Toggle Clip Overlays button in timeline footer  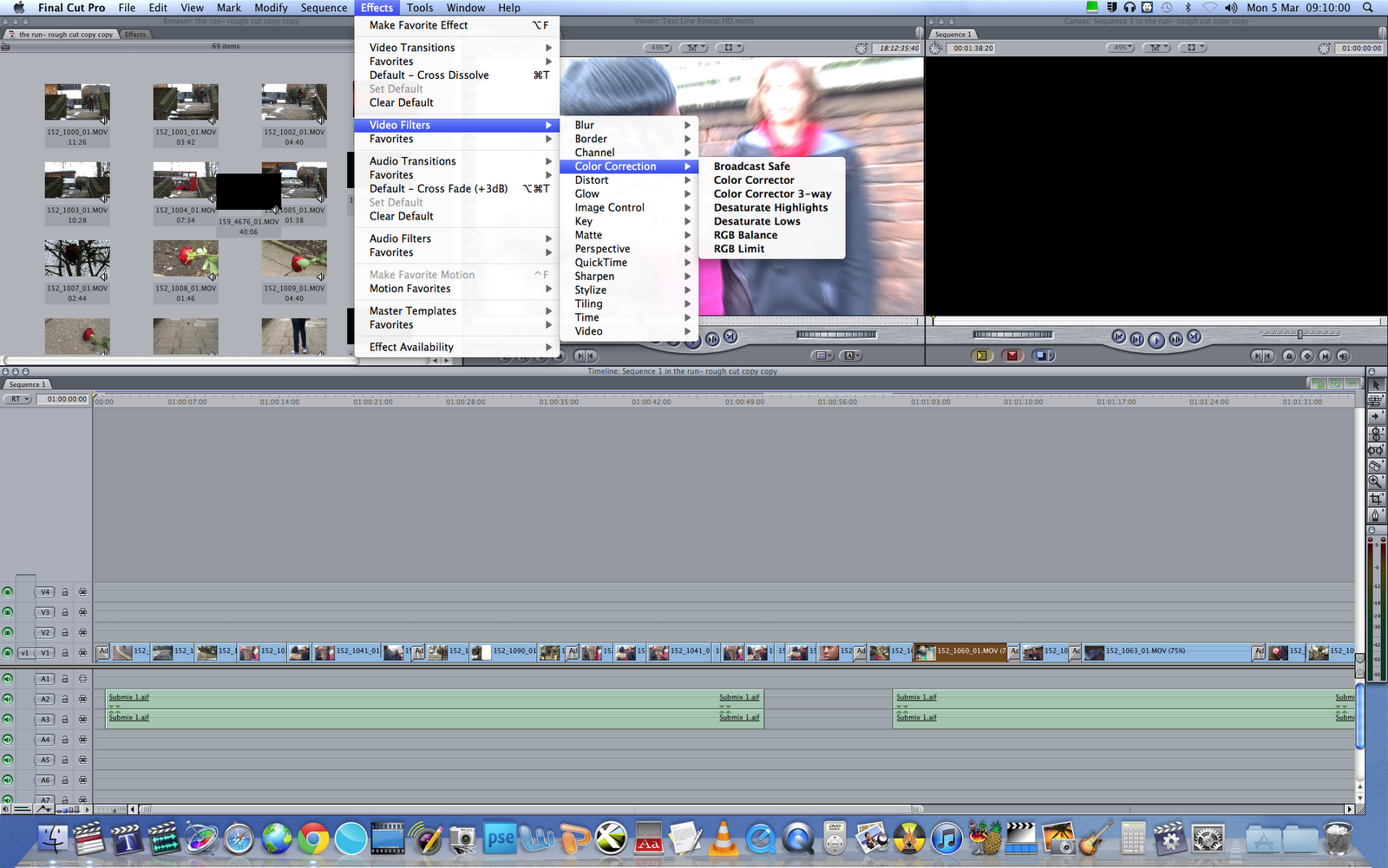pyautogui.click(x=43, y=809)
